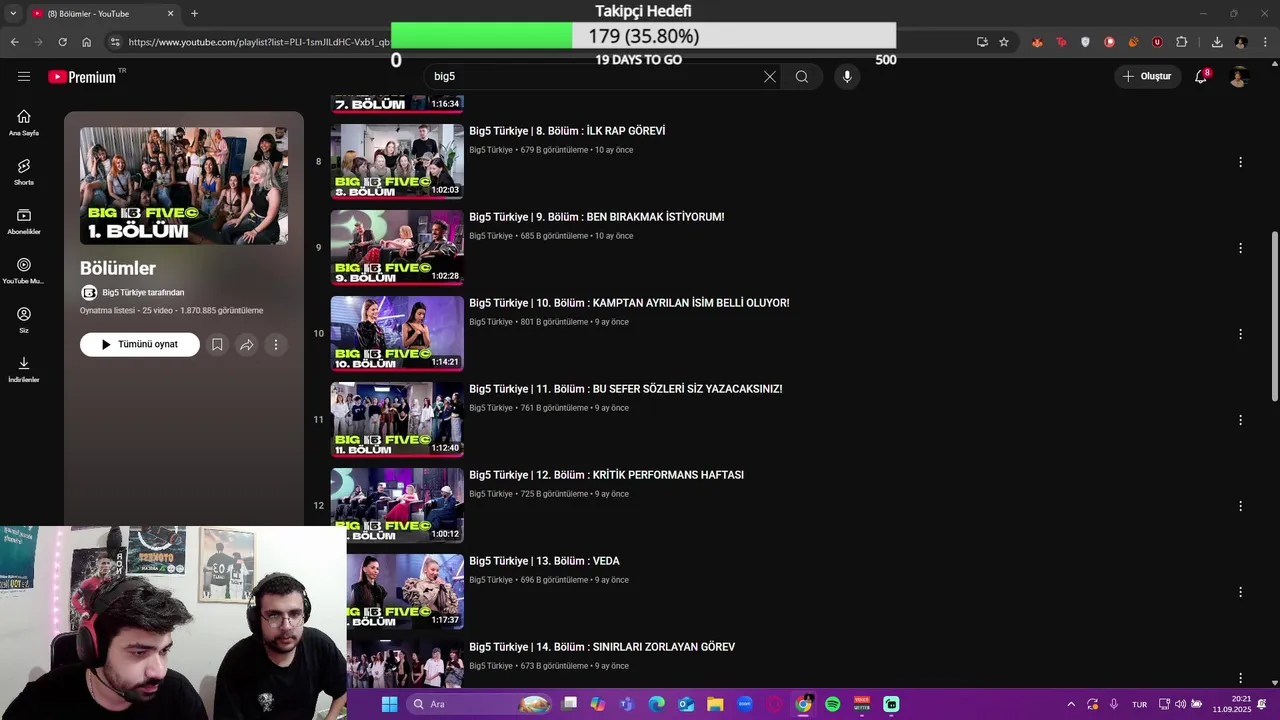Click the Tümünü oynat button
Viewport: 1280px width, 720px height.
tap(140, 344)
